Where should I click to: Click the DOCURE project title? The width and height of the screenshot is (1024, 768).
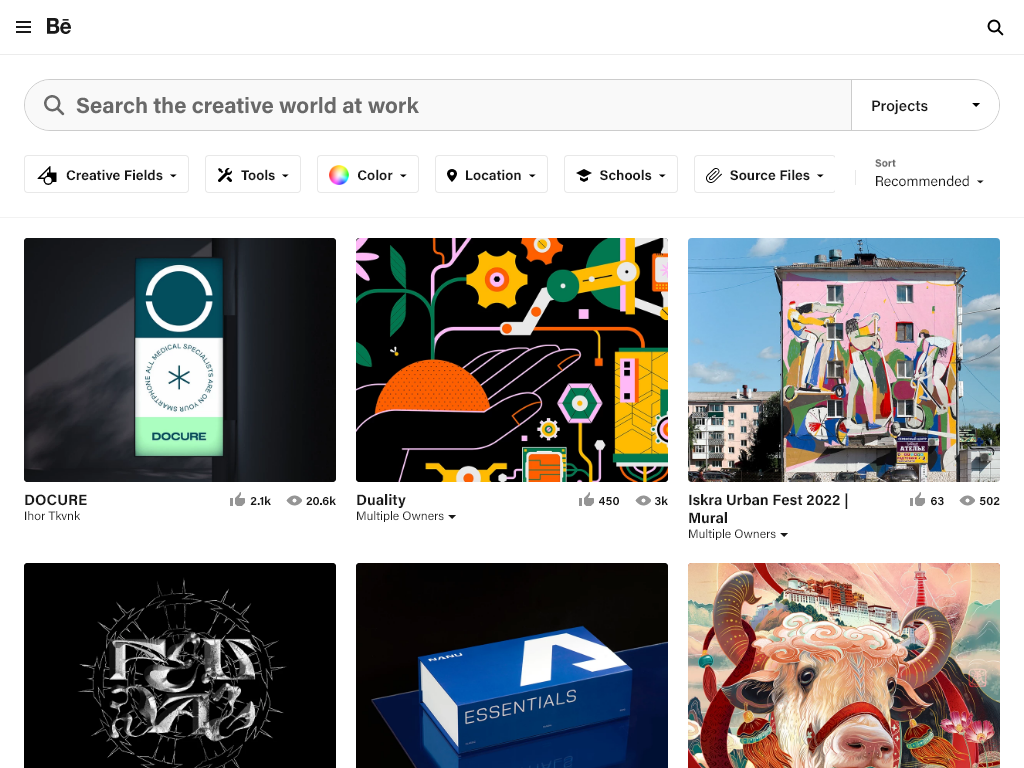(56, 500)
